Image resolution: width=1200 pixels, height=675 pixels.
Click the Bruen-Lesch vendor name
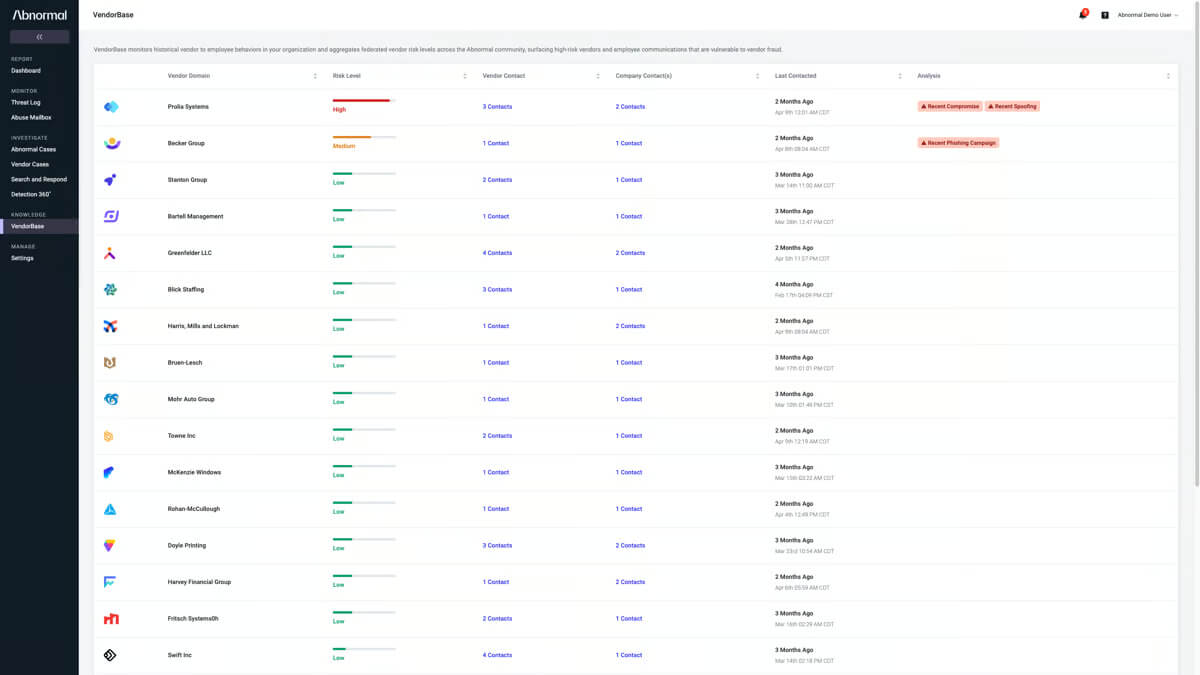pos(185,363)
